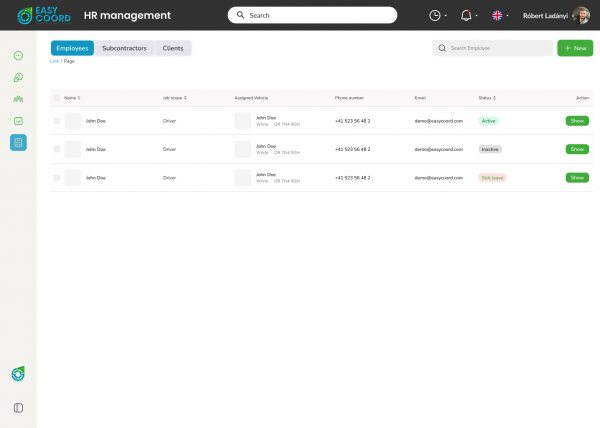This screenshot has width=600, height=428.
Task: Open notifications bell in header
Action: [466, 15]
